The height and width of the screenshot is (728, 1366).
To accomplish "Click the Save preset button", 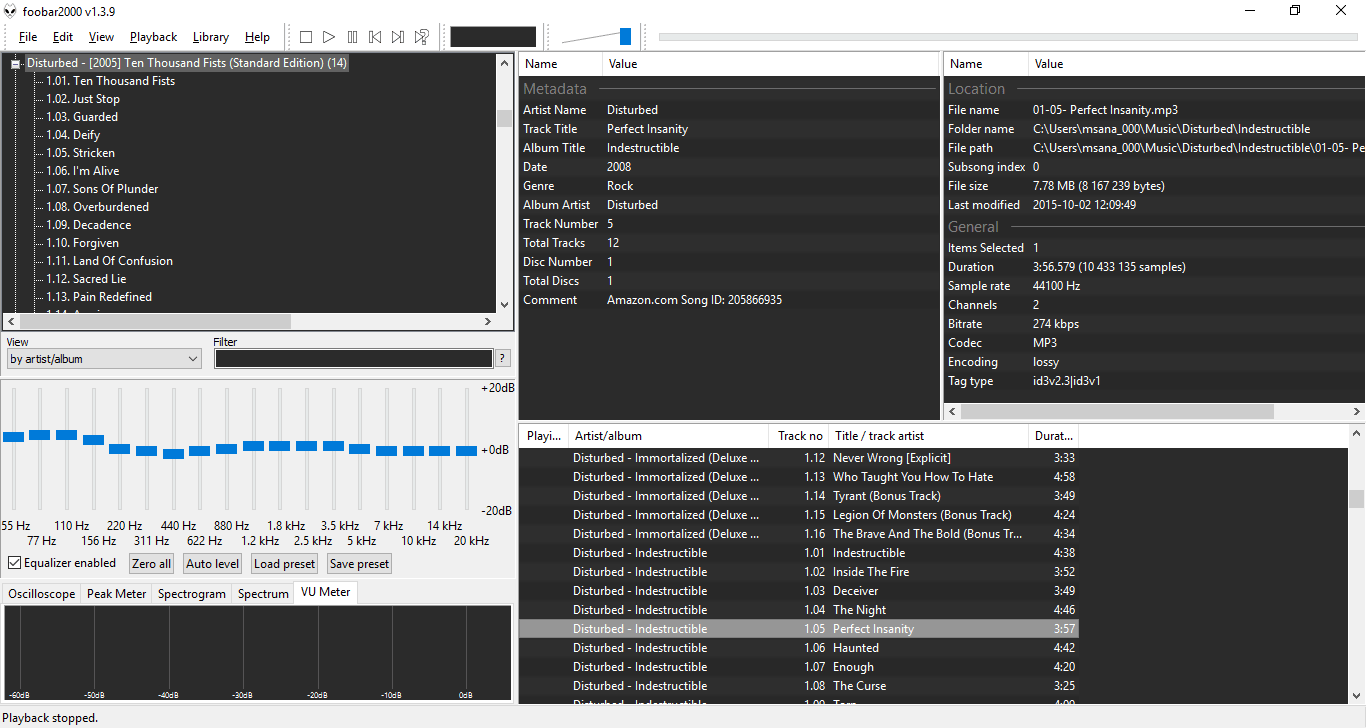I will [x=358, y=563].
